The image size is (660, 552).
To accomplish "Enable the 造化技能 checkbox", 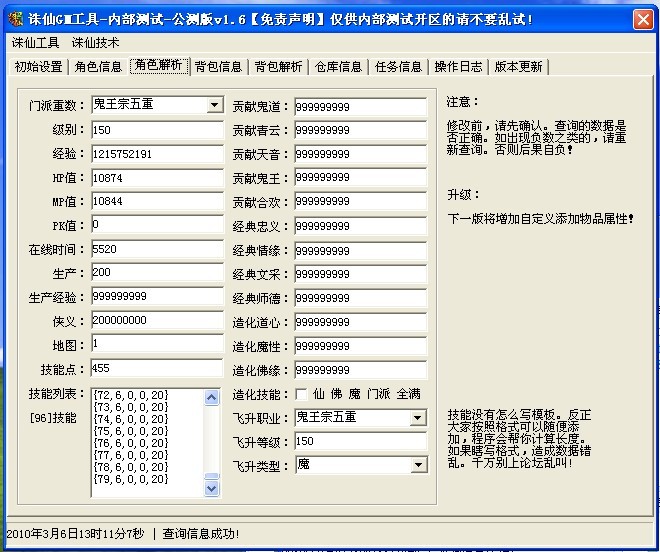I will click(x=301, y=394).
